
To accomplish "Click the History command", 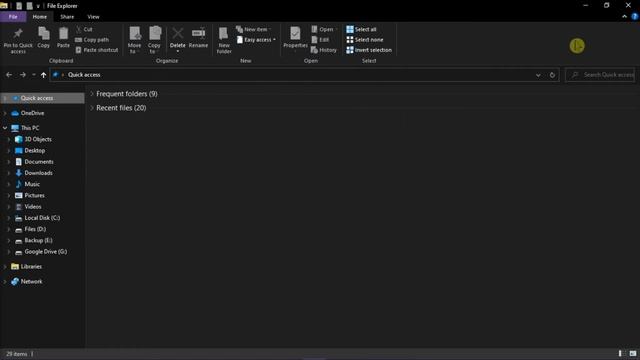I will 324,50.
